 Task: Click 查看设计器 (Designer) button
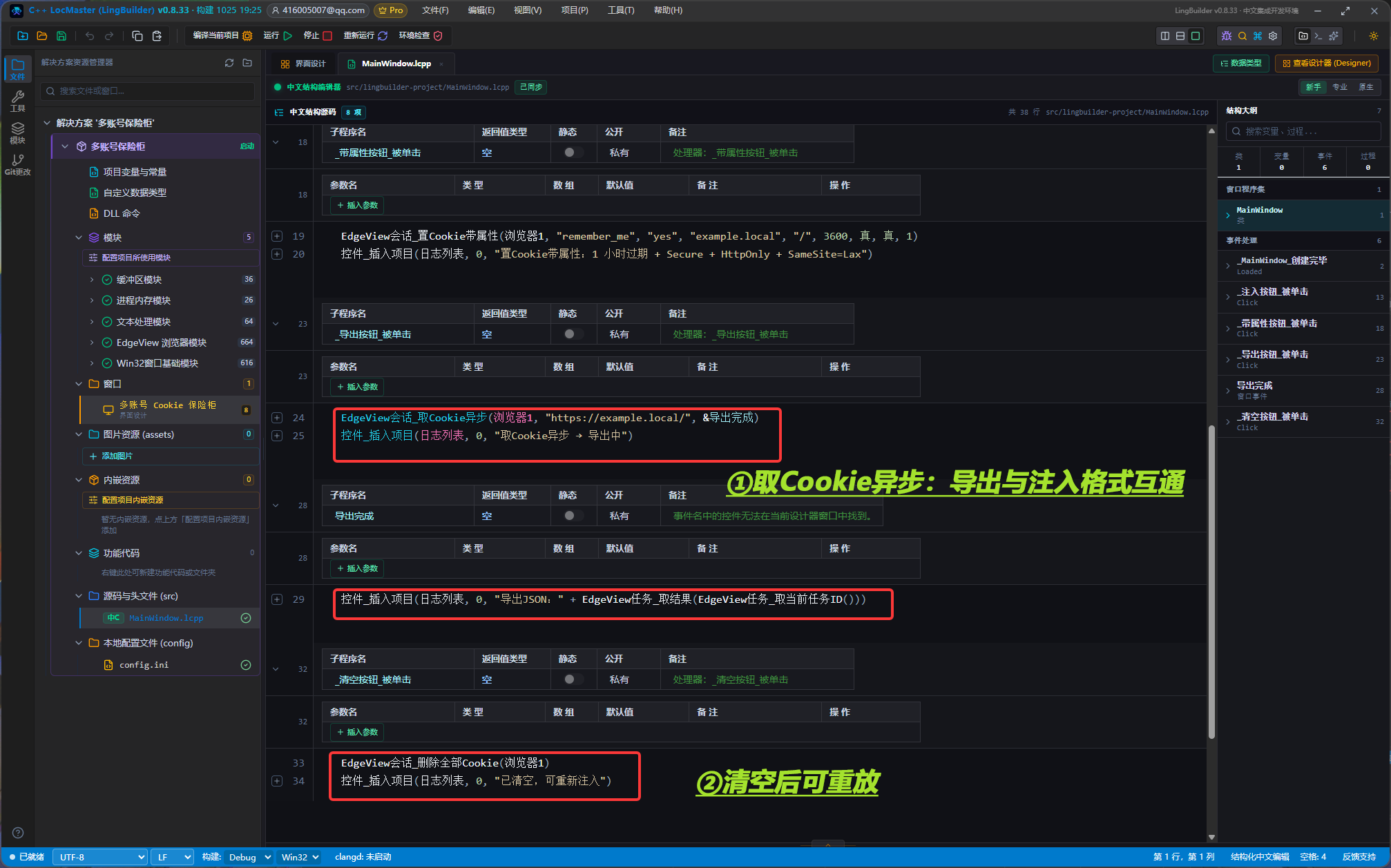(x=1327, y=63)
